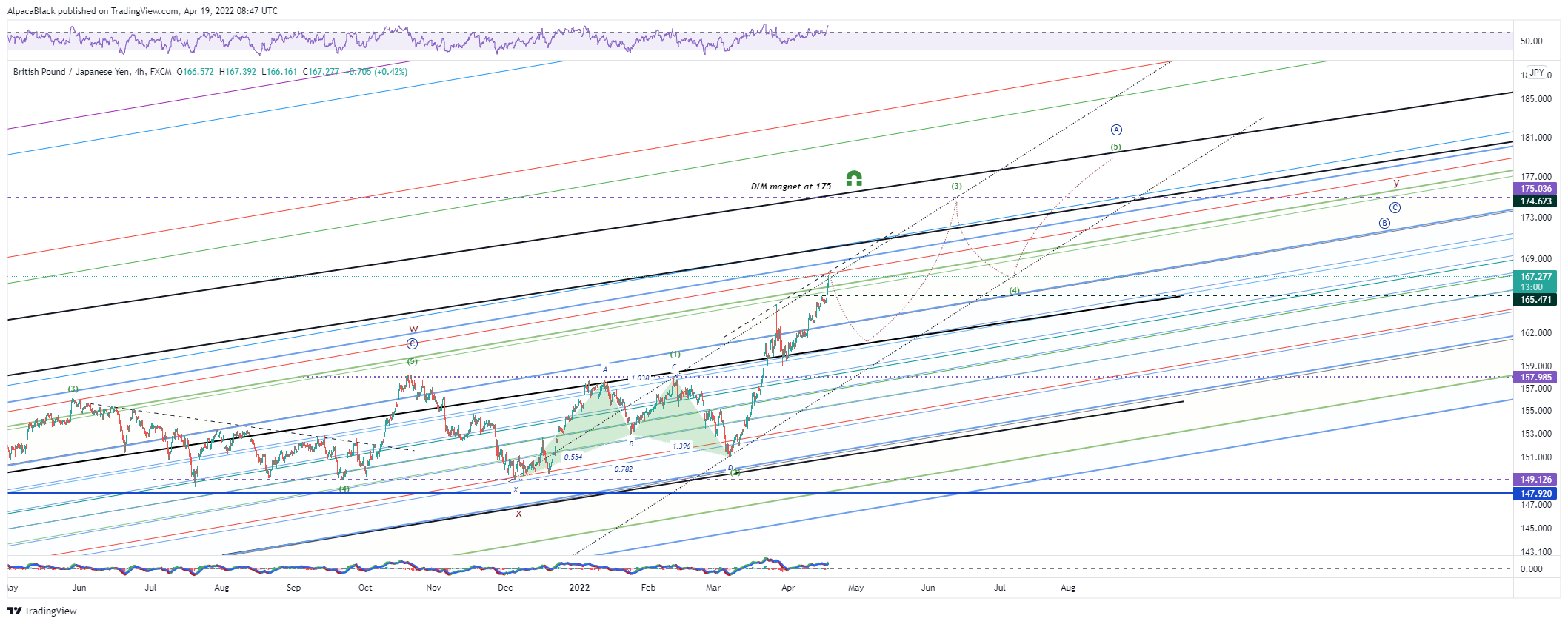Click the Nov time axis label
This screenshot has width=1568, height=624.
coord(434,588)
